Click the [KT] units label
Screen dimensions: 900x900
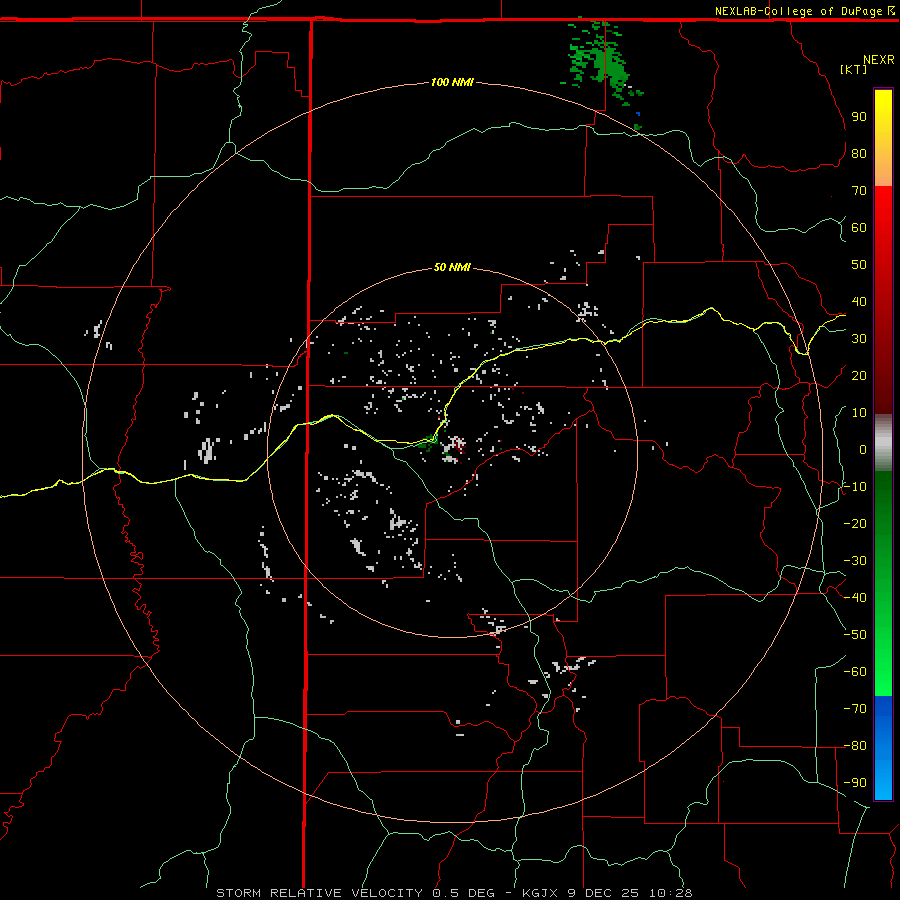coord(853,69)
